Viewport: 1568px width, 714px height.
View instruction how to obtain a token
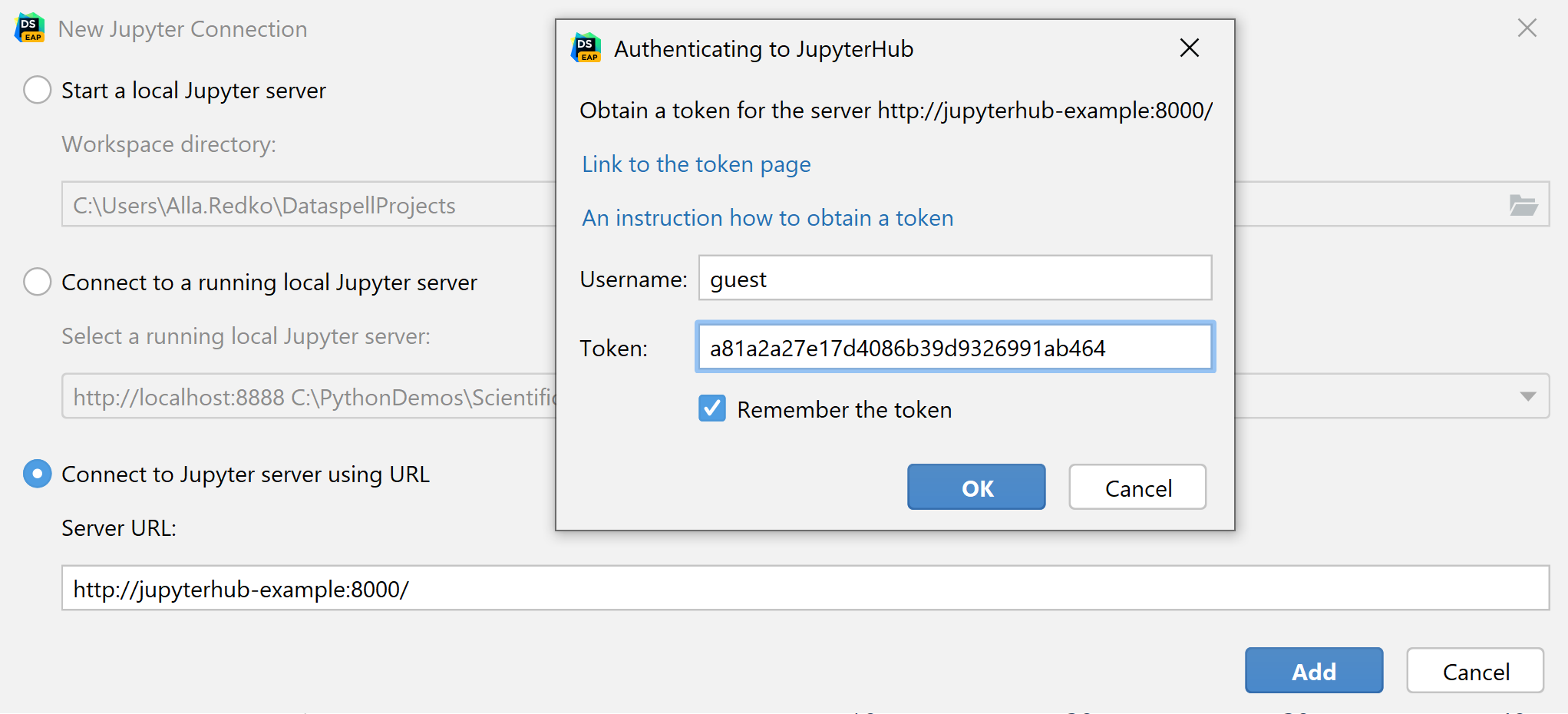point(767,217)
